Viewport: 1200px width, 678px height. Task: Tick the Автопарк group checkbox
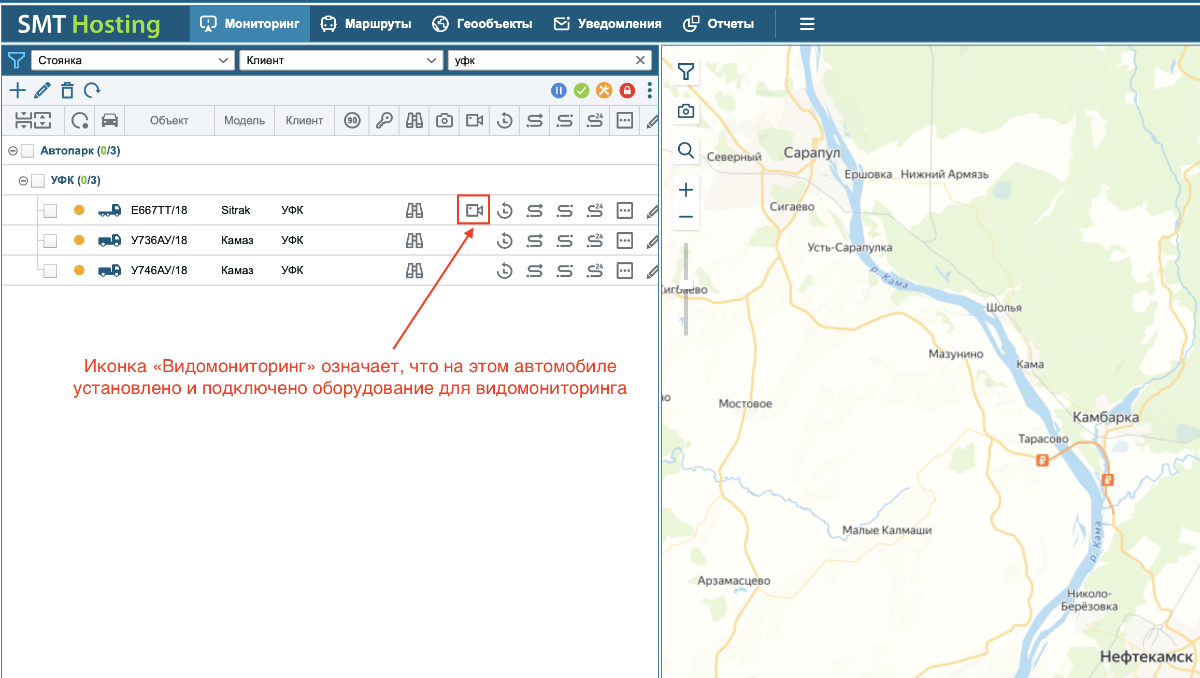pyautogui.click(x=27, y=151)
